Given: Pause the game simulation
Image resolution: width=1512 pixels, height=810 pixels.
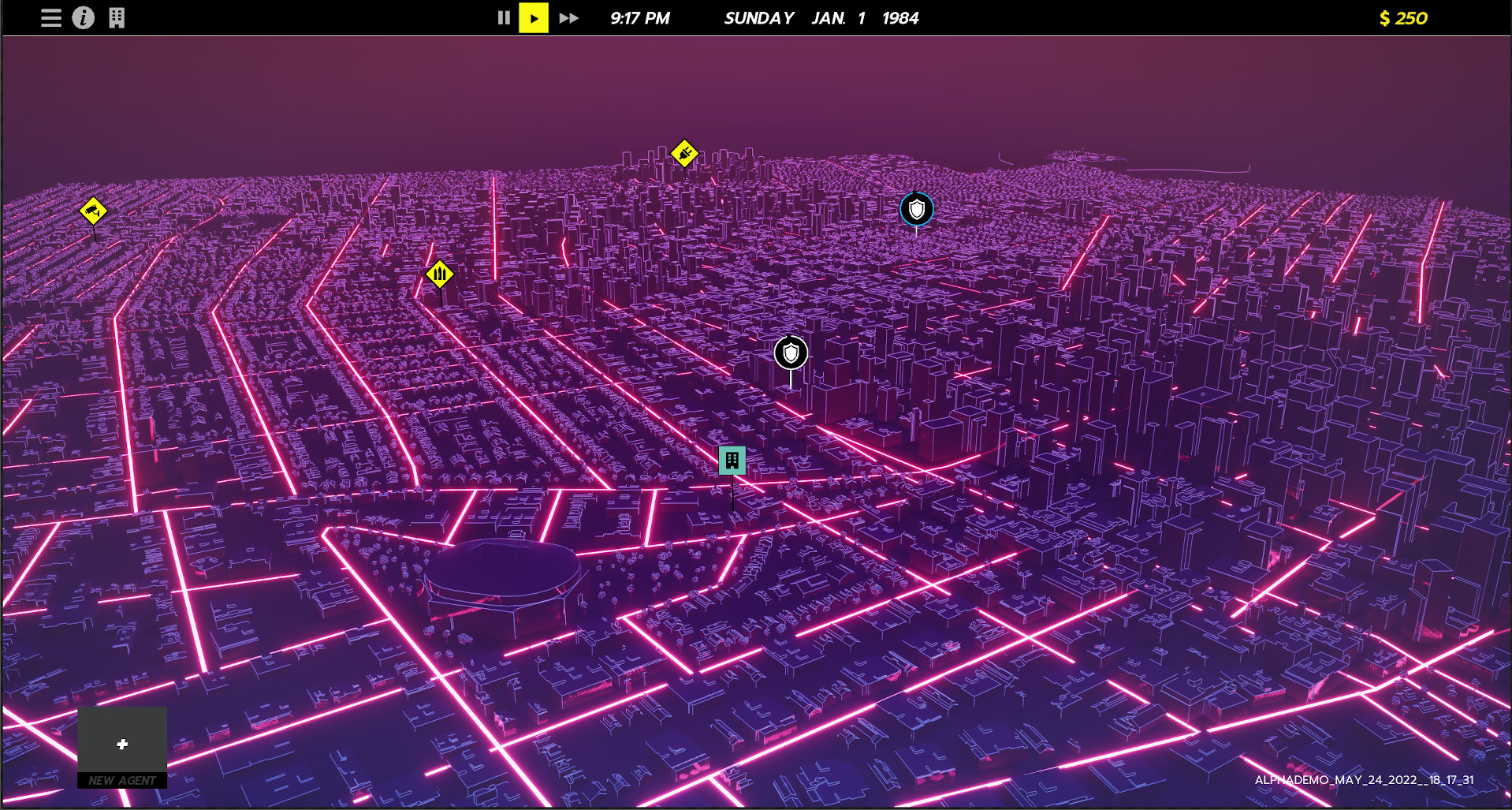Looking at the screenshot, I should pyautogui.click(x=504, y=17).
